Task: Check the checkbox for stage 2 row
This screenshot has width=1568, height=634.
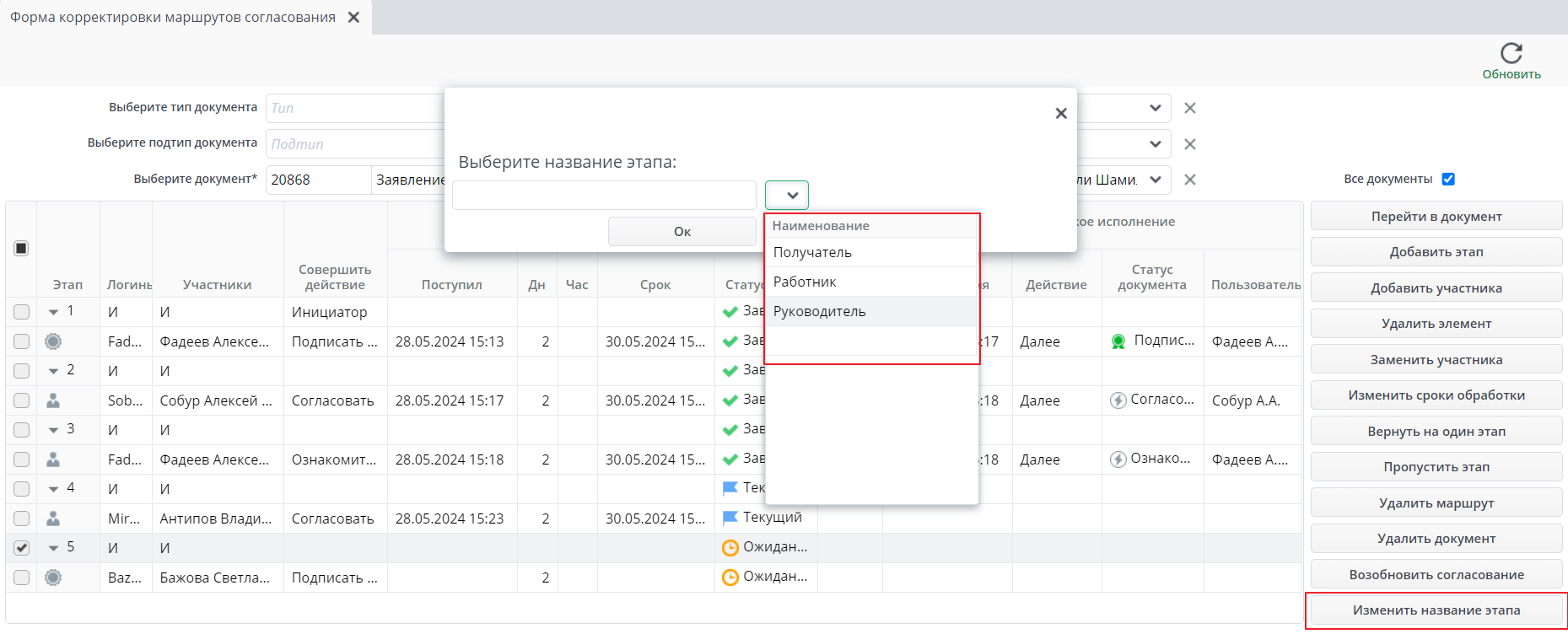Action: pos(21,371)
